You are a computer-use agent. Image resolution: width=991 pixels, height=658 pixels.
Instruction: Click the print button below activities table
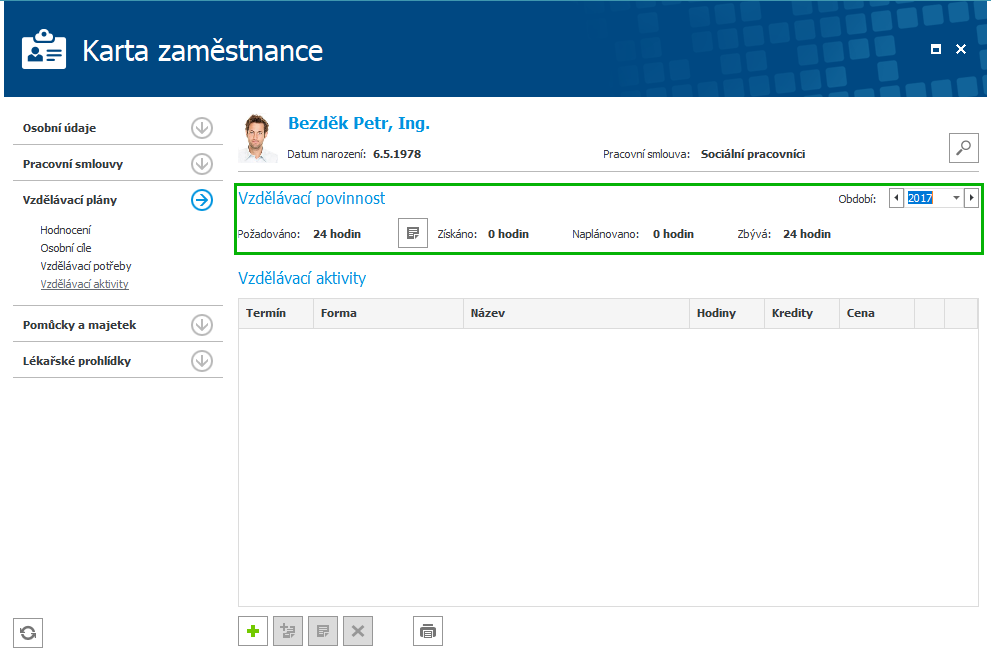[428, 631]
